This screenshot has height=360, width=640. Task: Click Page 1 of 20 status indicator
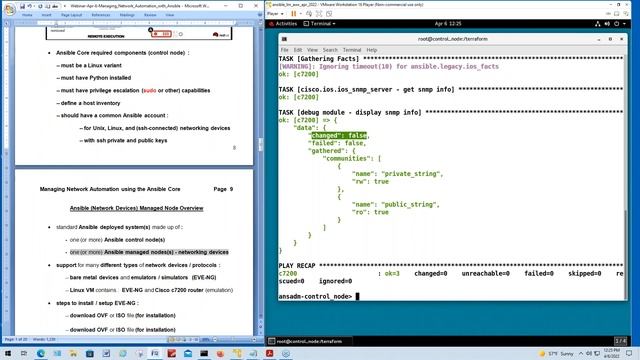pyautogui.click(x=16, y=340)
